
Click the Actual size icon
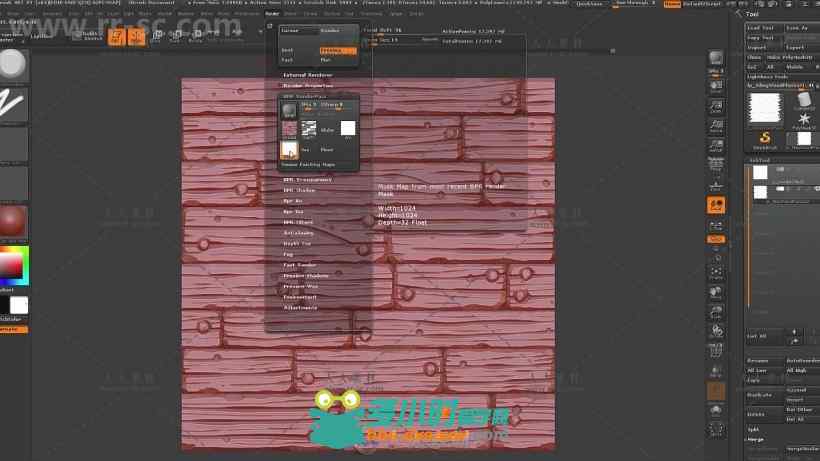pos(716,126)
